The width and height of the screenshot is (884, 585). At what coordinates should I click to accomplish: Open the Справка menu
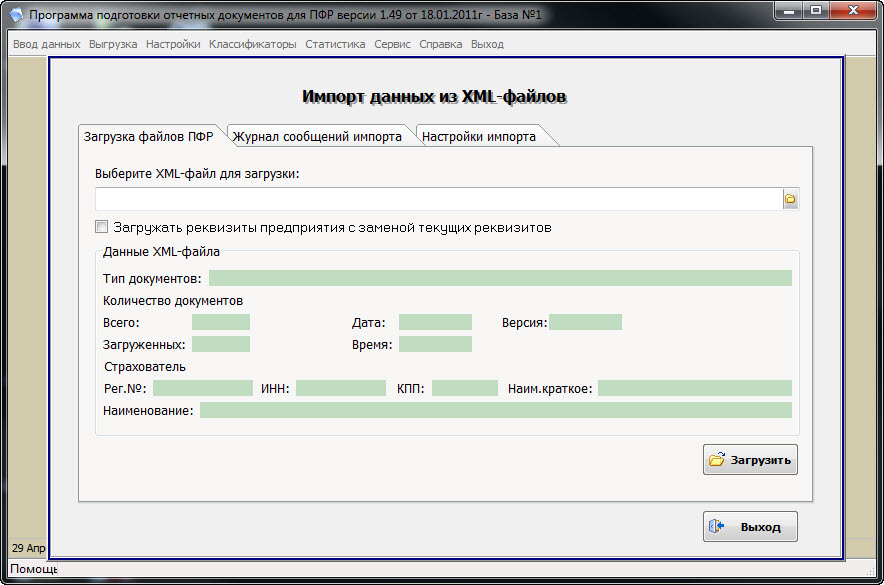pos(441,44)
